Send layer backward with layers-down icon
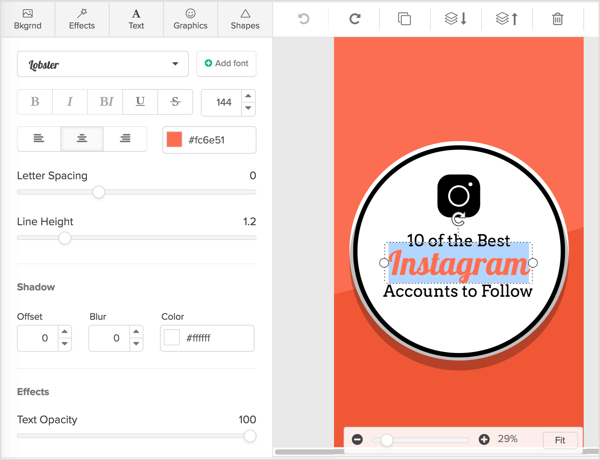Viewport: 600px width, 460px height. (456, 18)
